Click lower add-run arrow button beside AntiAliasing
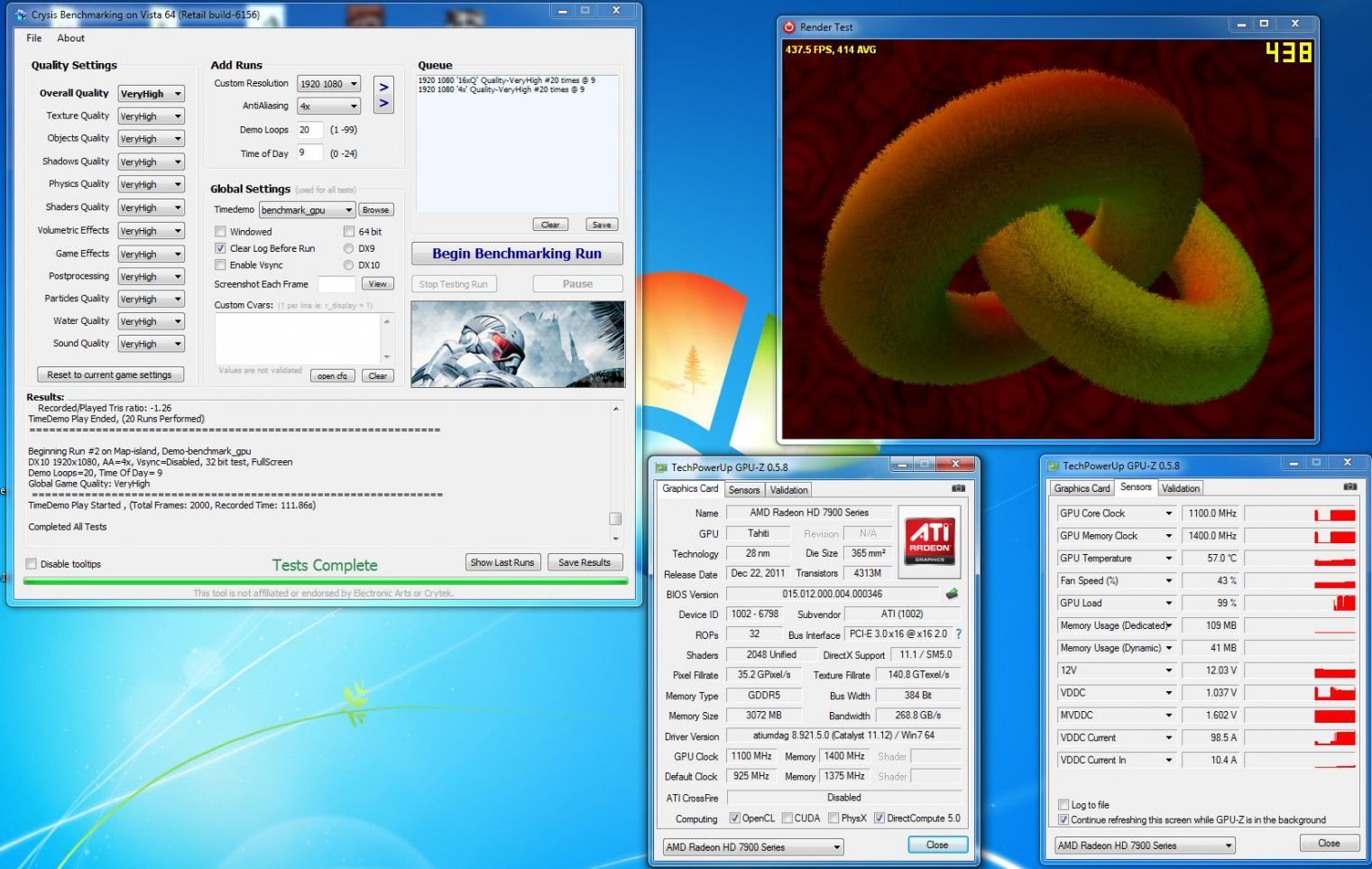Screen dimensions: 1372x869 tap(383, 104)
